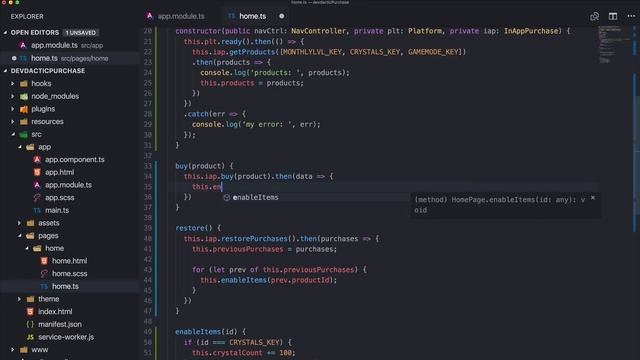
Task: Expand the node_modules folder
Action: 13,96
